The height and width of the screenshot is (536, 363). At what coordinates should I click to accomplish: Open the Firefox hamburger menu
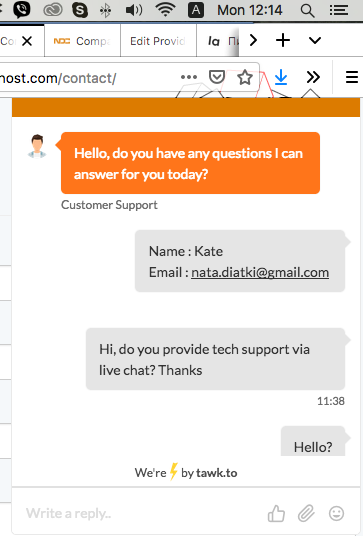point(352,77)
